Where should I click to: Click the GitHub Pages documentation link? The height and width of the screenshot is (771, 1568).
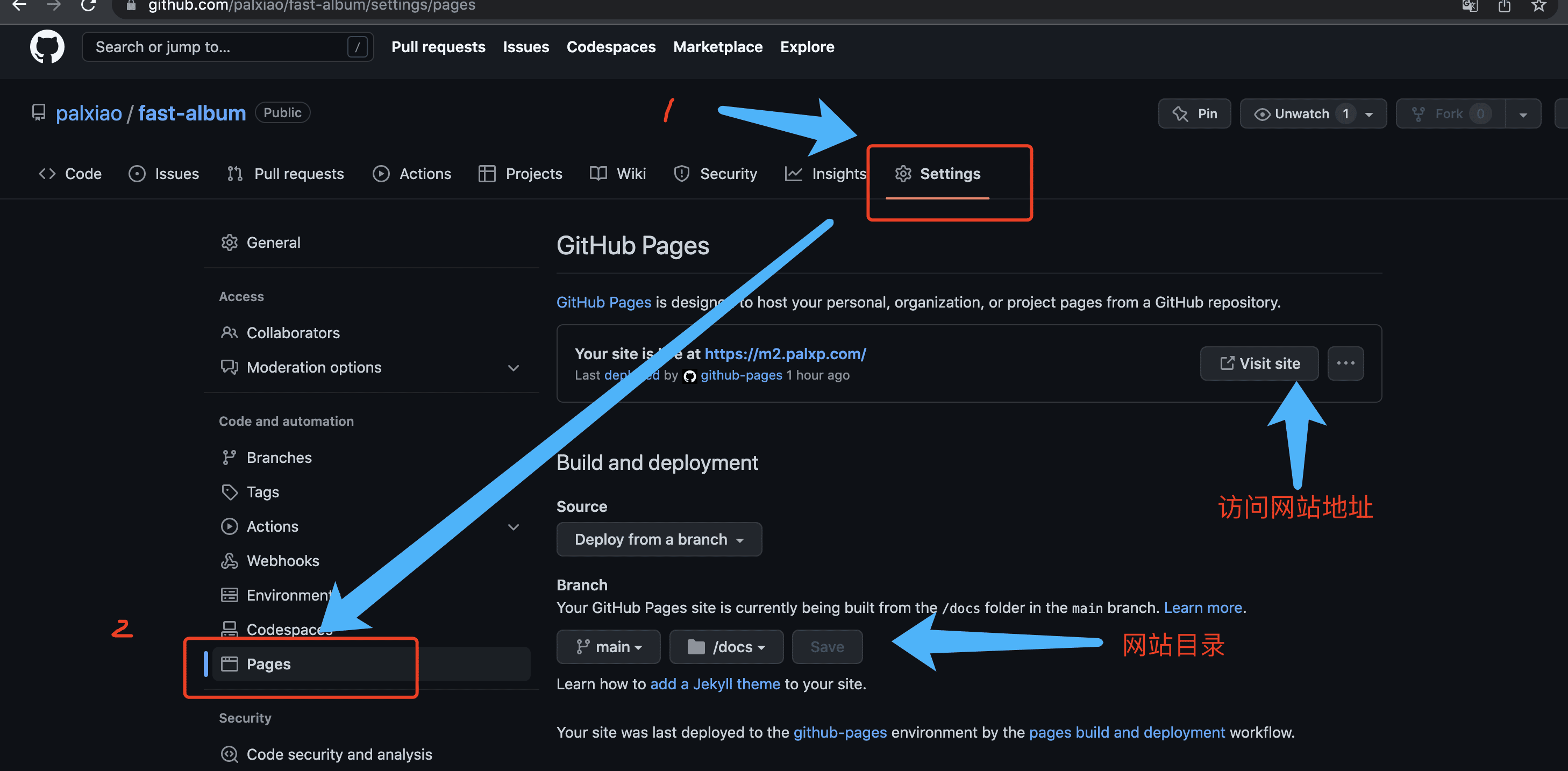coord(604,303)
